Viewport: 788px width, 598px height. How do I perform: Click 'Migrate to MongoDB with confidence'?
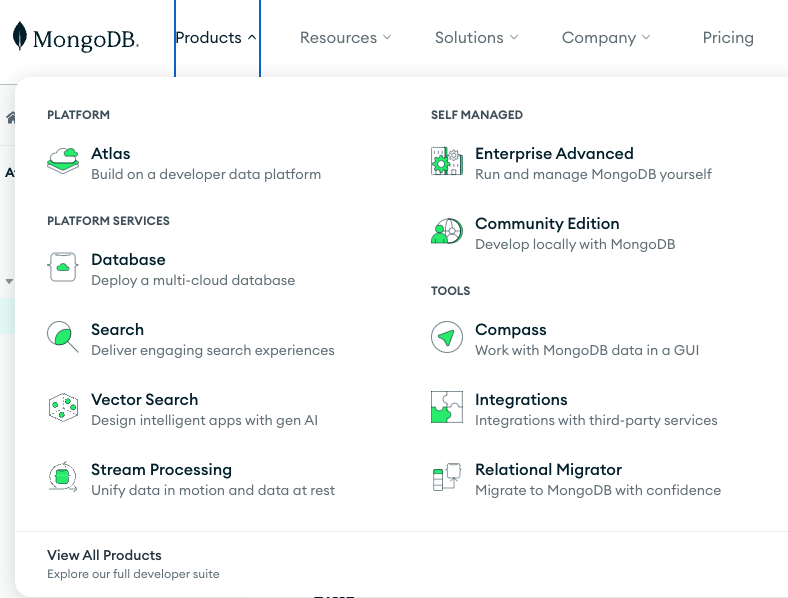click(x=598, y=490)
